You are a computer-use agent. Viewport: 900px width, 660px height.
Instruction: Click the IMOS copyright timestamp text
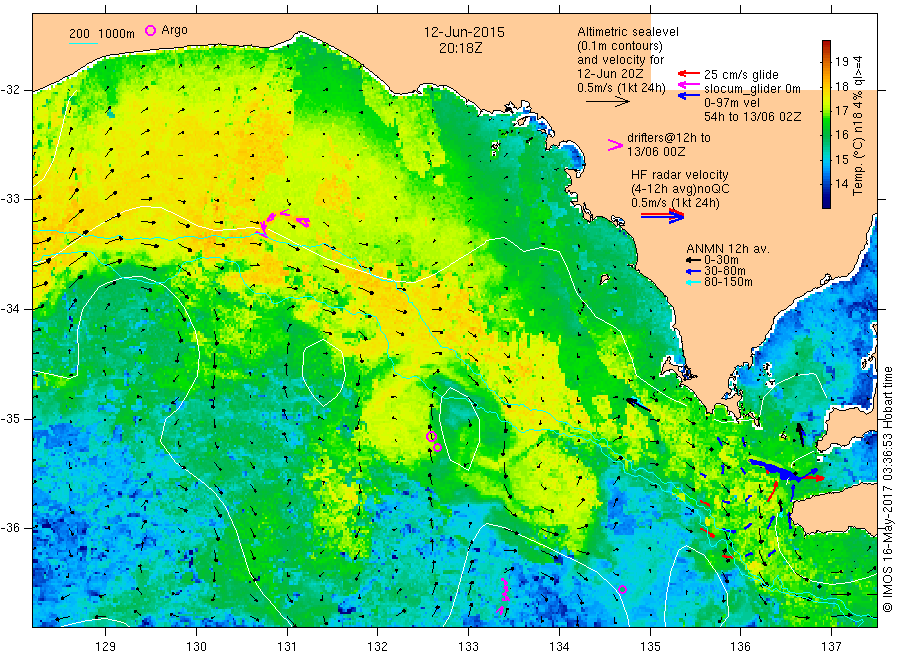pyautogui.click(x=888, y=490)
